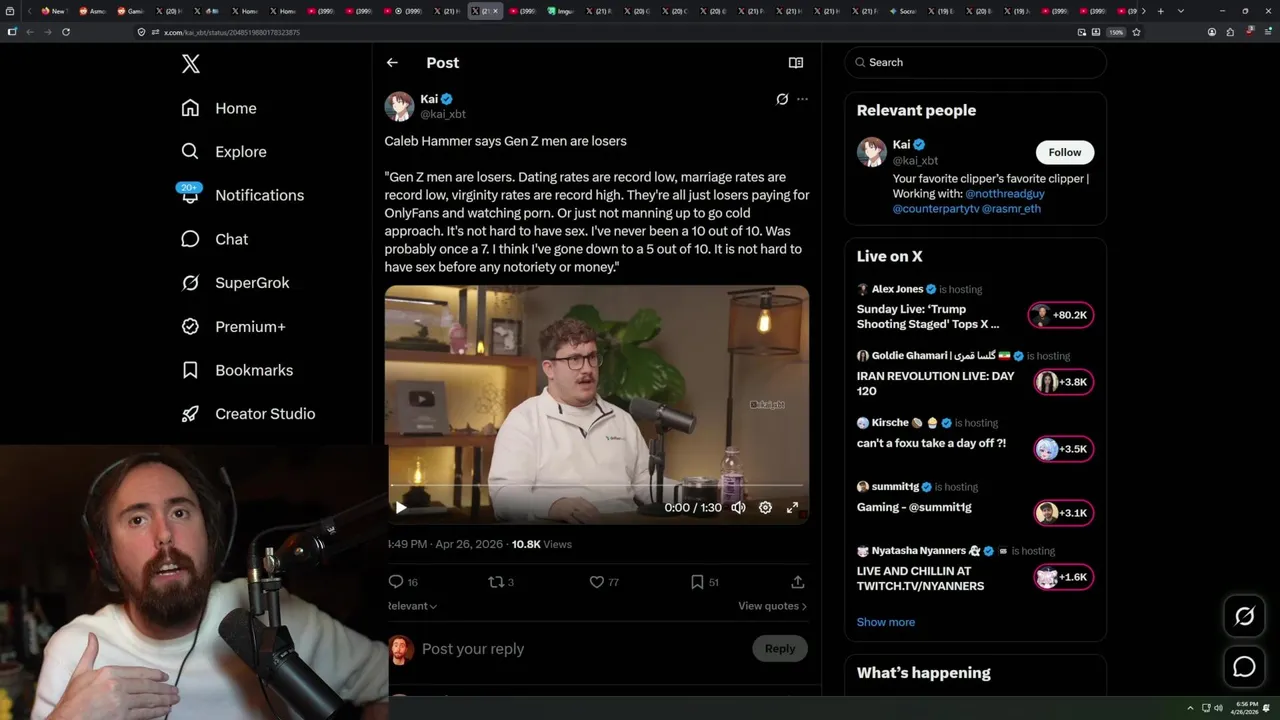Open a new browser tab with plus
The image size is (1280, 720).
pos(1160,11)
